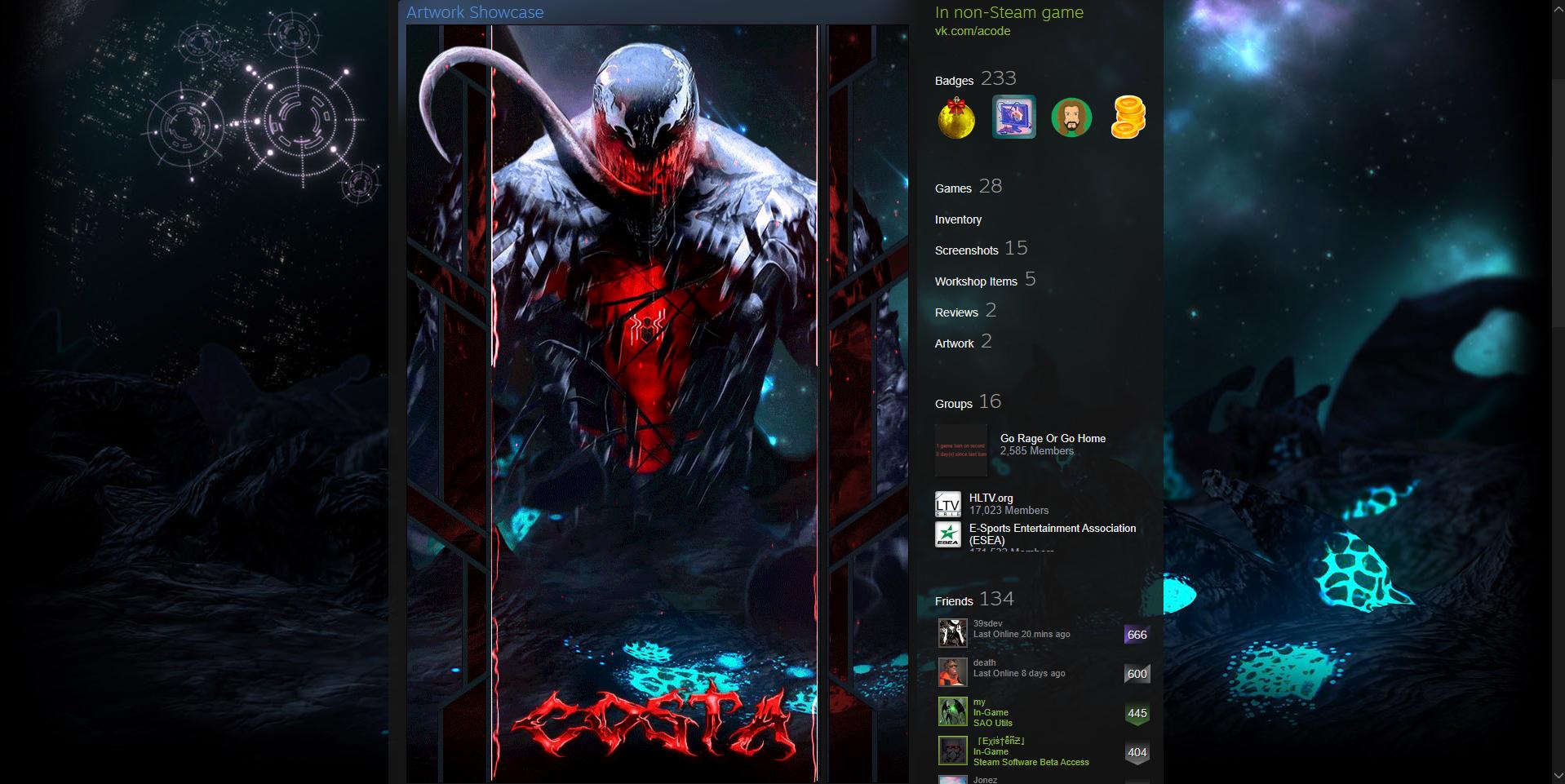This screenshot has height=784, width=1565.
Task: Open friend death's avatar
Action: (952, 672)
